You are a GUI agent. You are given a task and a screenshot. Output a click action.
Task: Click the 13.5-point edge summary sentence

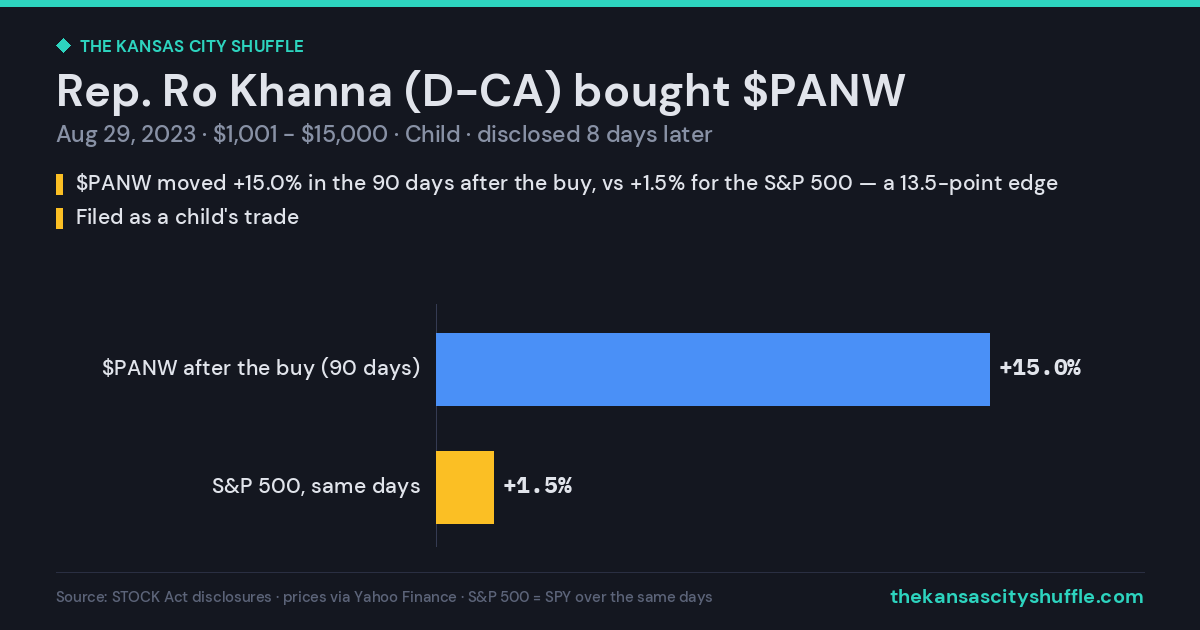[x=567, y=184]
